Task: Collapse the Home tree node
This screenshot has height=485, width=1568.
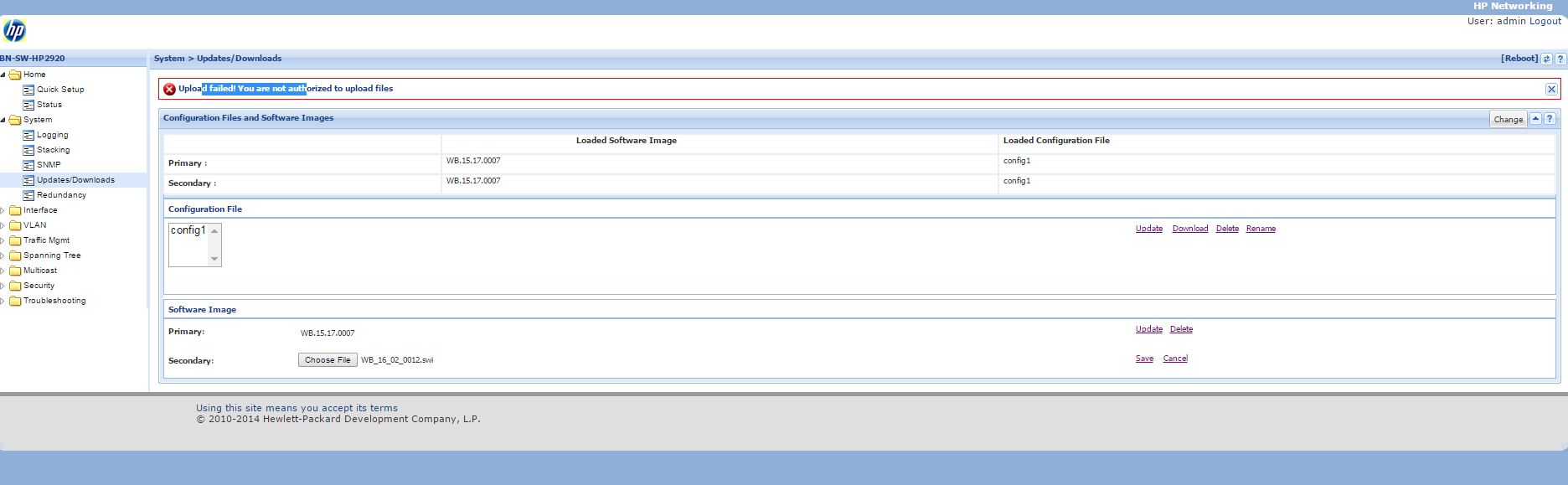Action: pyautogui.click(x=3, y=75)
